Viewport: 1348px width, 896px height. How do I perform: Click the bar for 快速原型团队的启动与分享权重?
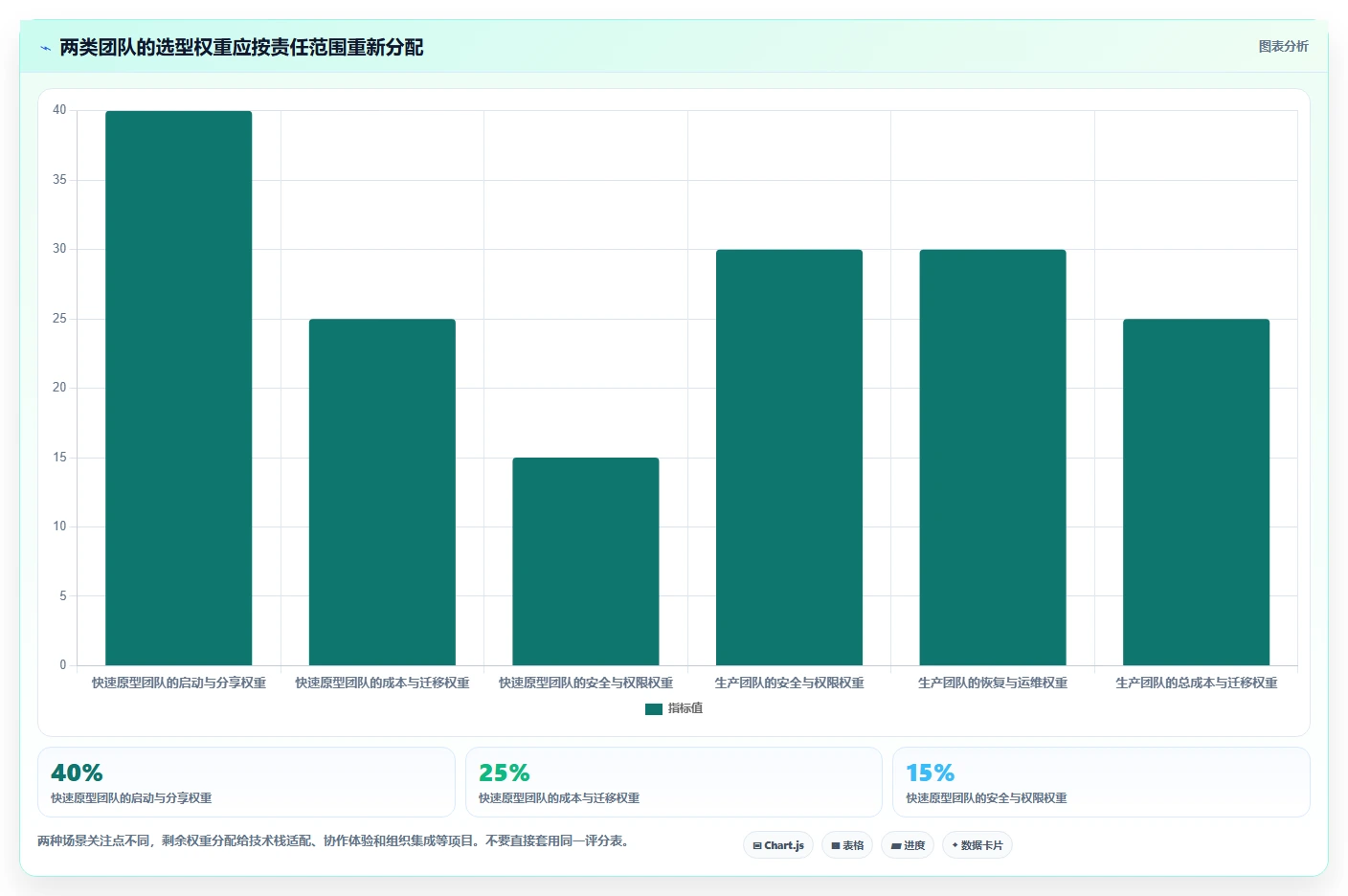click(179, 388)
